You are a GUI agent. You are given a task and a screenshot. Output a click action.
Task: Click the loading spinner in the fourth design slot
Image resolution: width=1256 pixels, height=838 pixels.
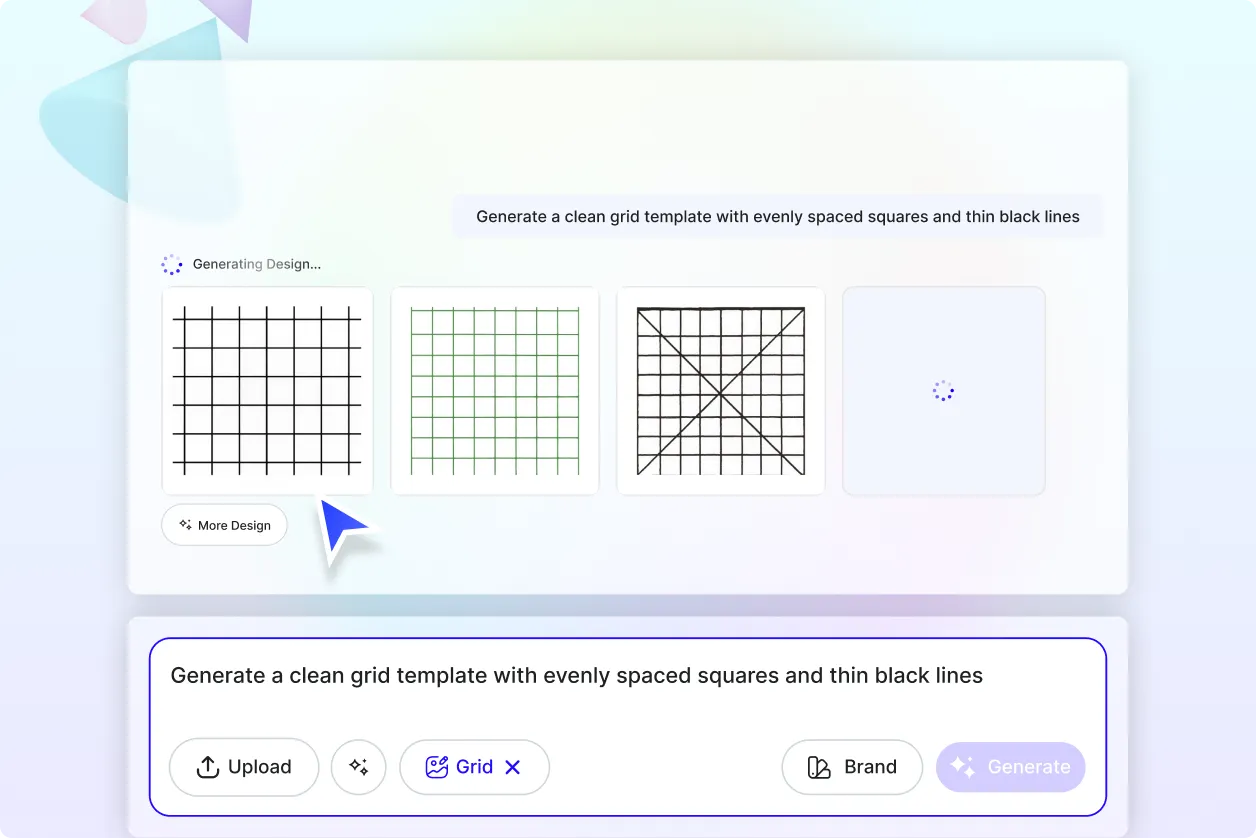943,390
